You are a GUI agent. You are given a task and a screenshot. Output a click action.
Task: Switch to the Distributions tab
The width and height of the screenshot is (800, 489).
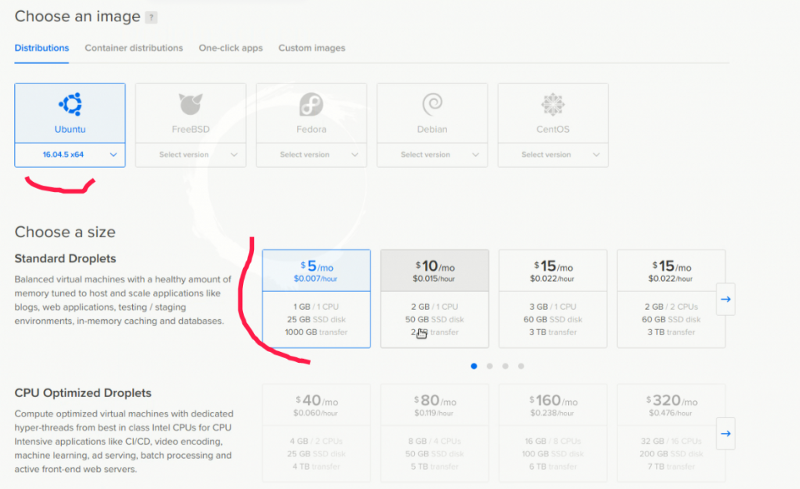41,48
